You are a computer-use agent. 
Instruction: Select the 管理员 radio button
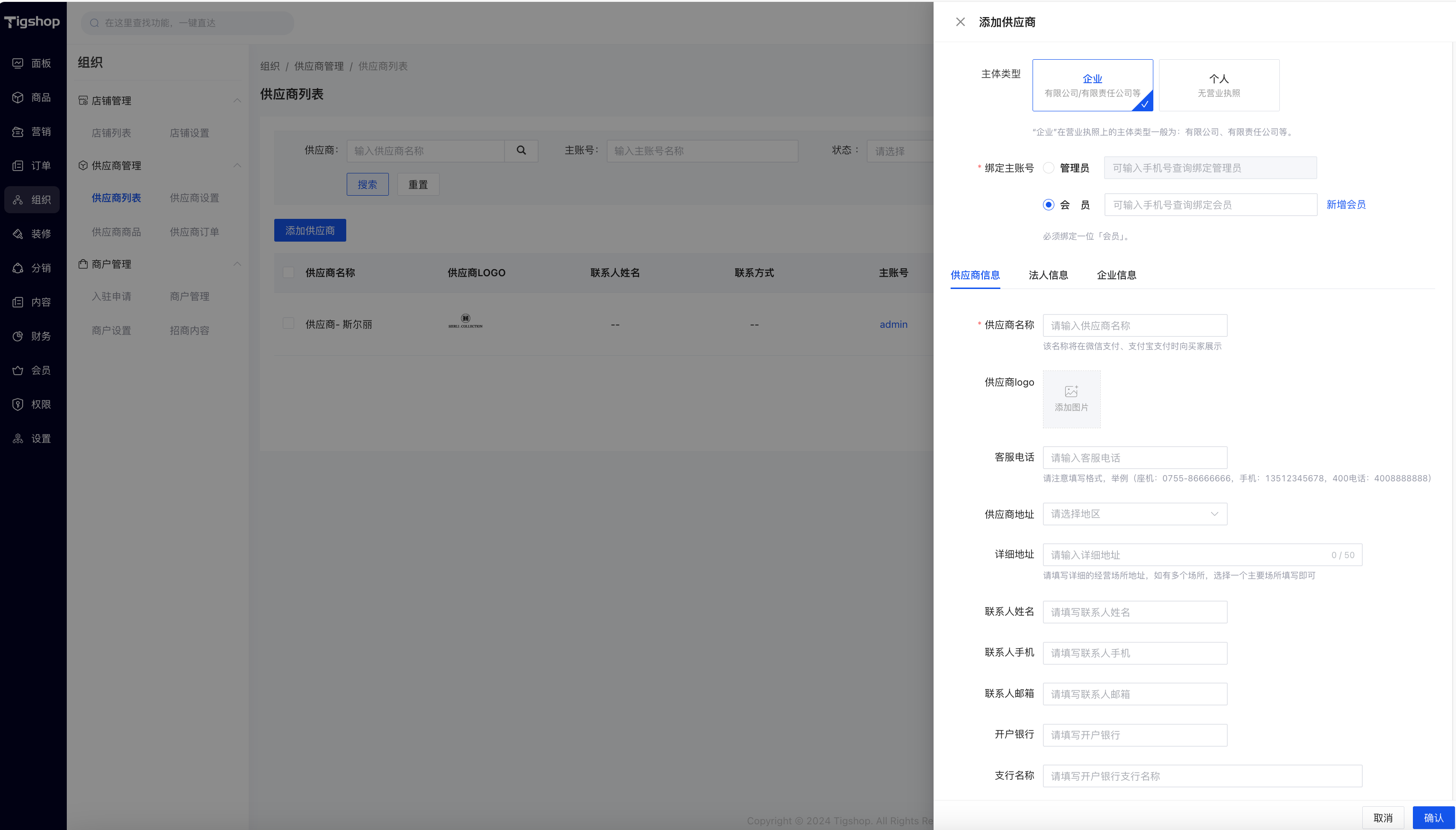coord(1049,168)
